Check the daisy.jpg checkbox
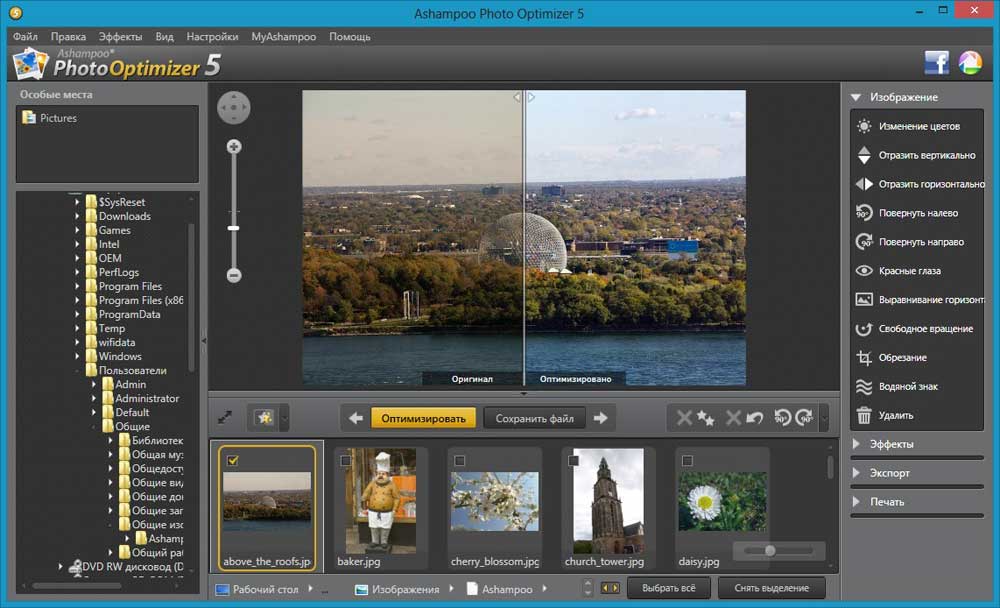Image resolution: width=1000 pixels, height=608 pixels. 687,461
